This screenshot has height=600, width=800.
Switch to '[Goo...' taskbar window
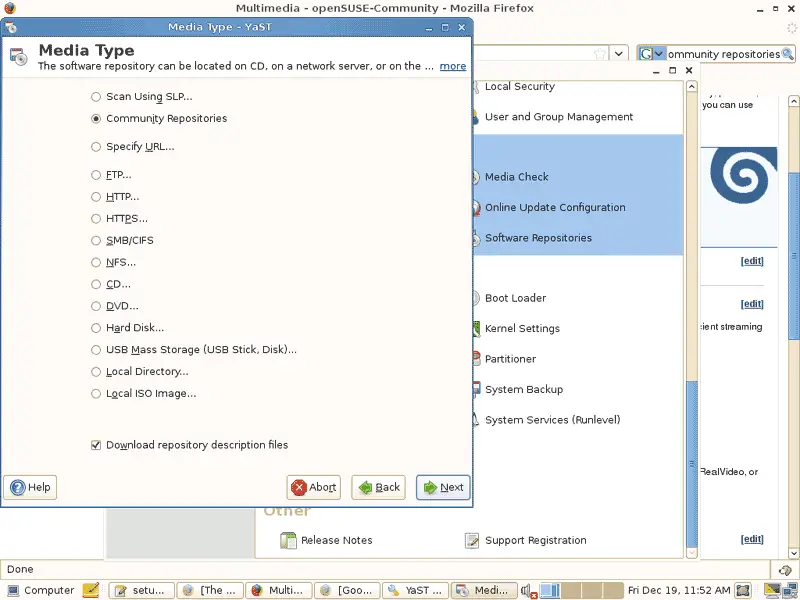coord(347,590)
